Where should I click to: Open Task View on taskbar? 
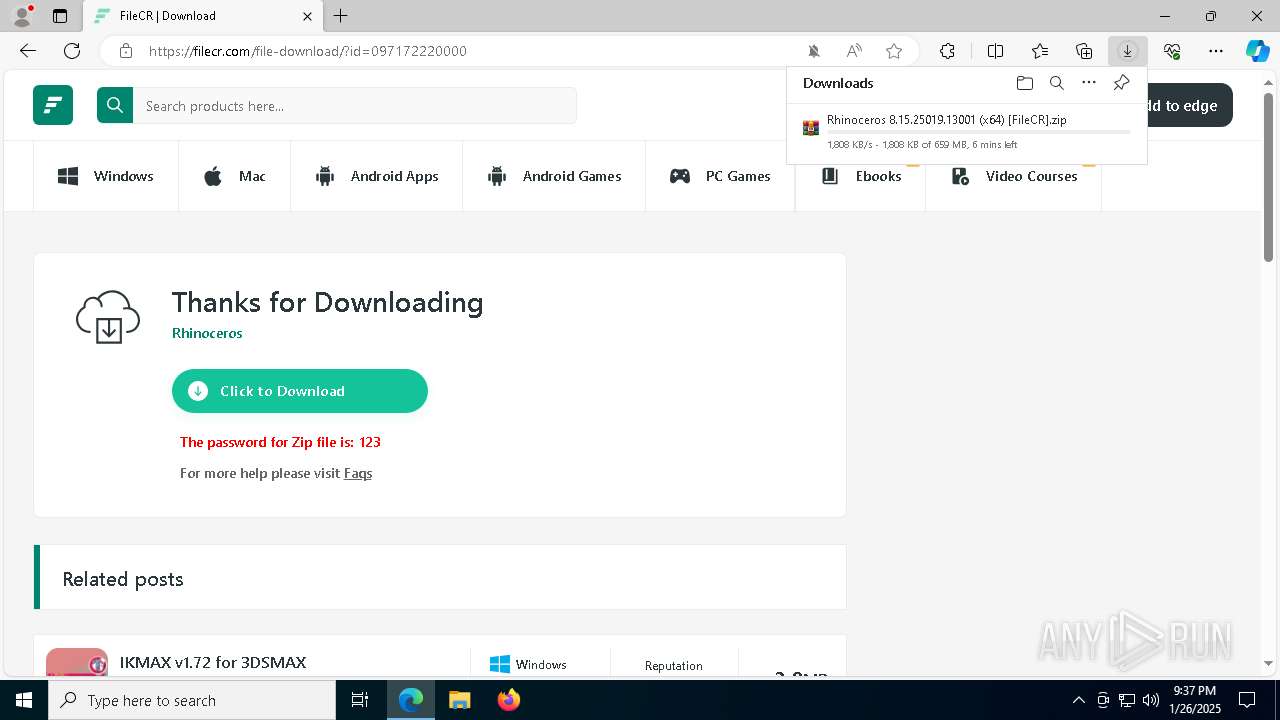[x=360, y=700]
